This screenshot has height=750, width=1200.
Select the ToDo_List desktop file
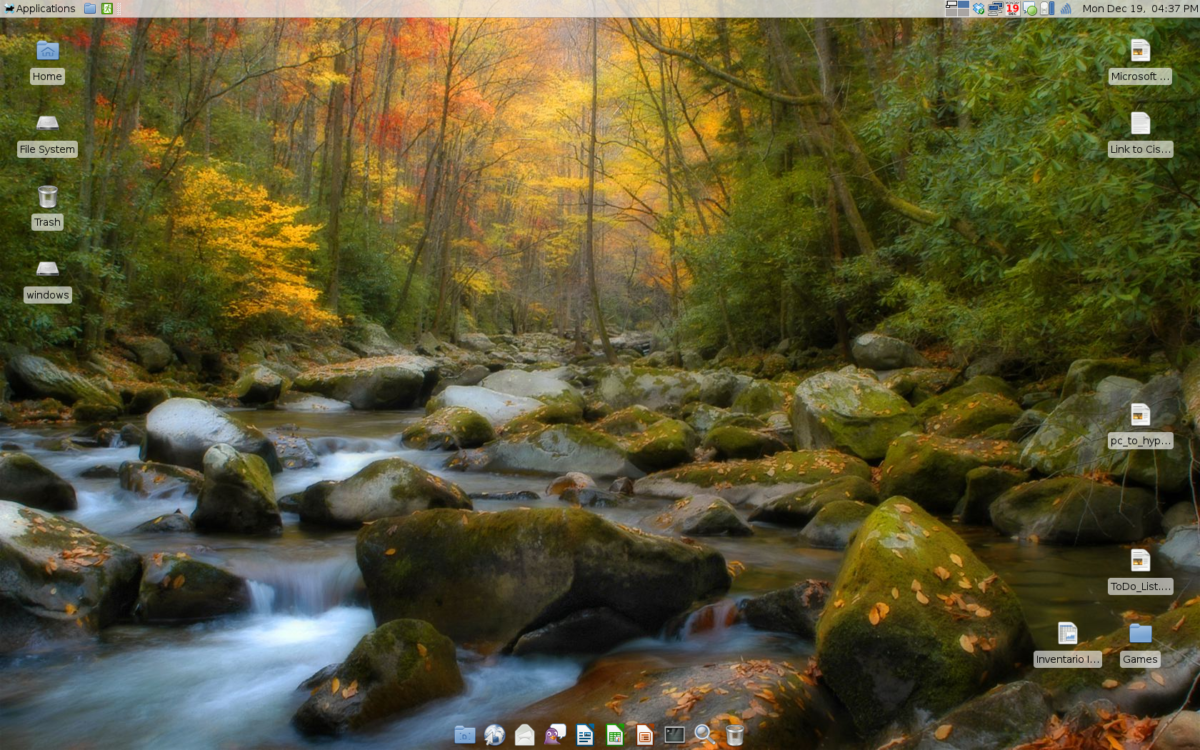[x=1140, y=560]
